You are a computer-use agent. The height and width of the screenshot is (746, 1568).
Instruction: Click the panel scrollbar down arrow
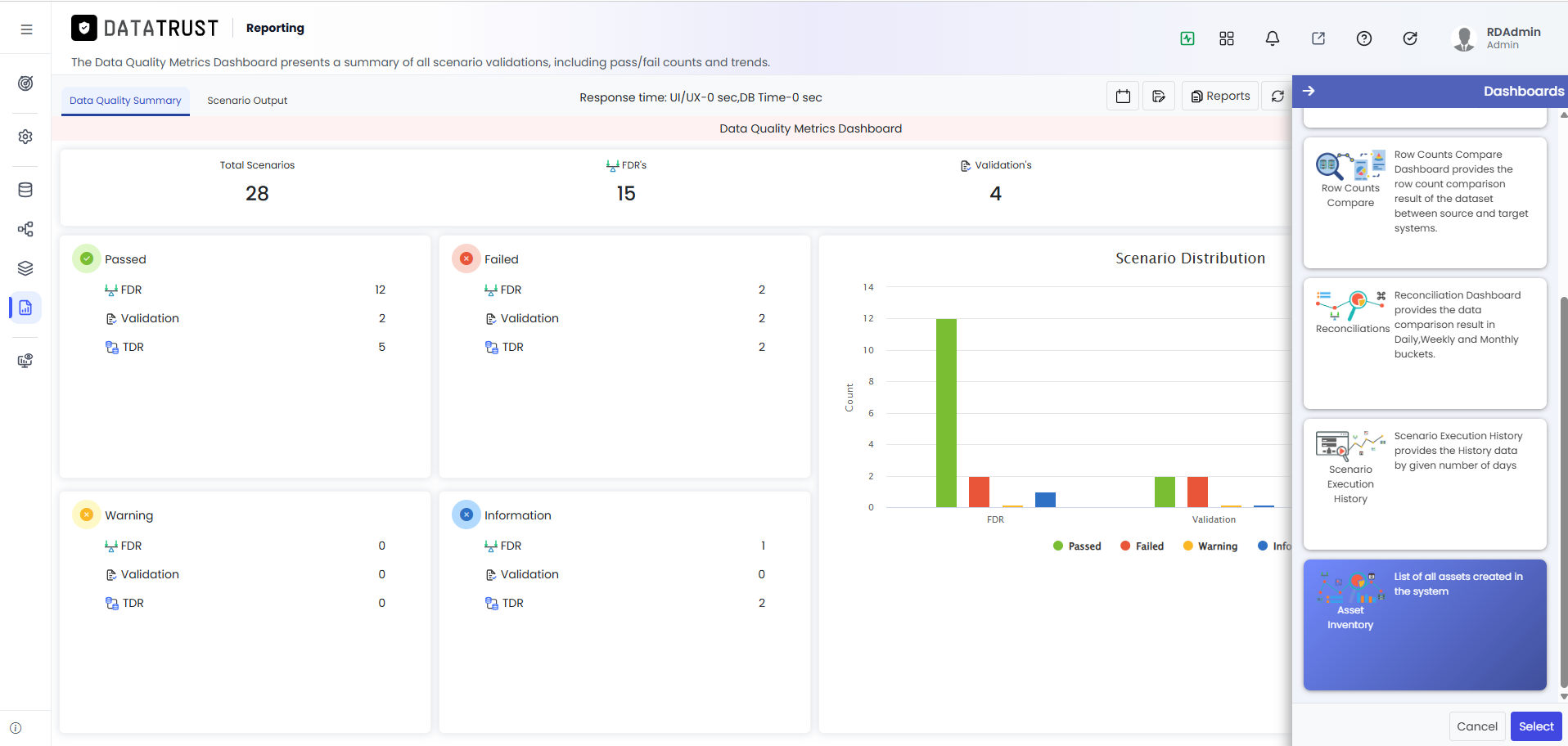point(1564,697)
